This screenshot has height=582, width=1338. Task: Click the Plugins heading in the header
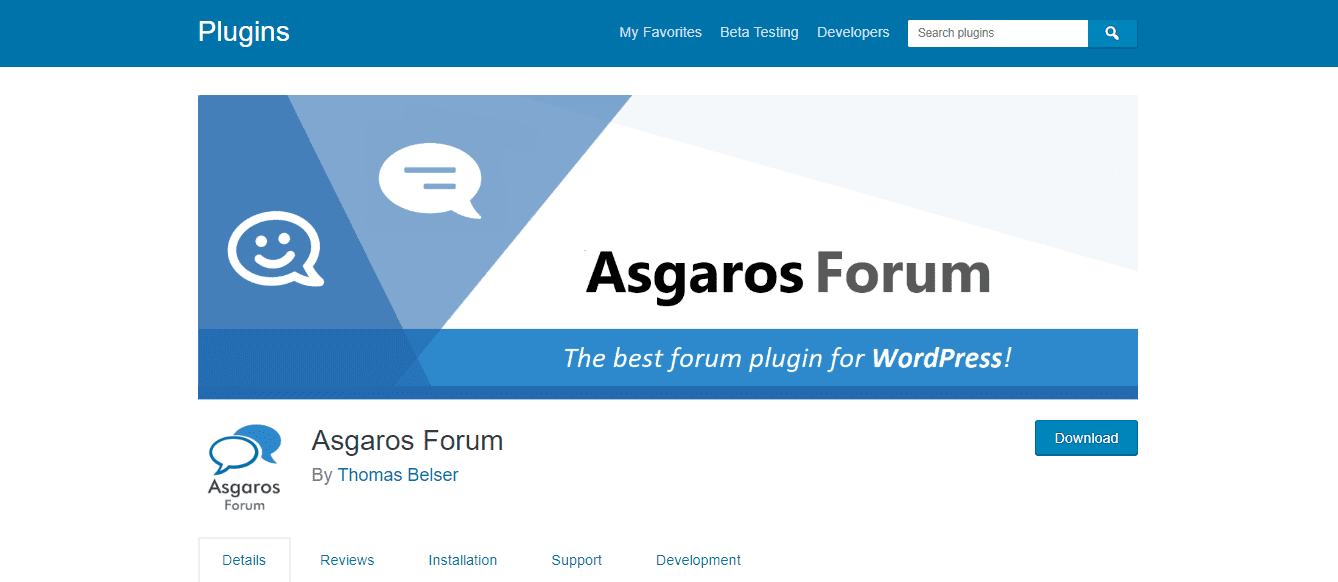click(x=244, y=32)
